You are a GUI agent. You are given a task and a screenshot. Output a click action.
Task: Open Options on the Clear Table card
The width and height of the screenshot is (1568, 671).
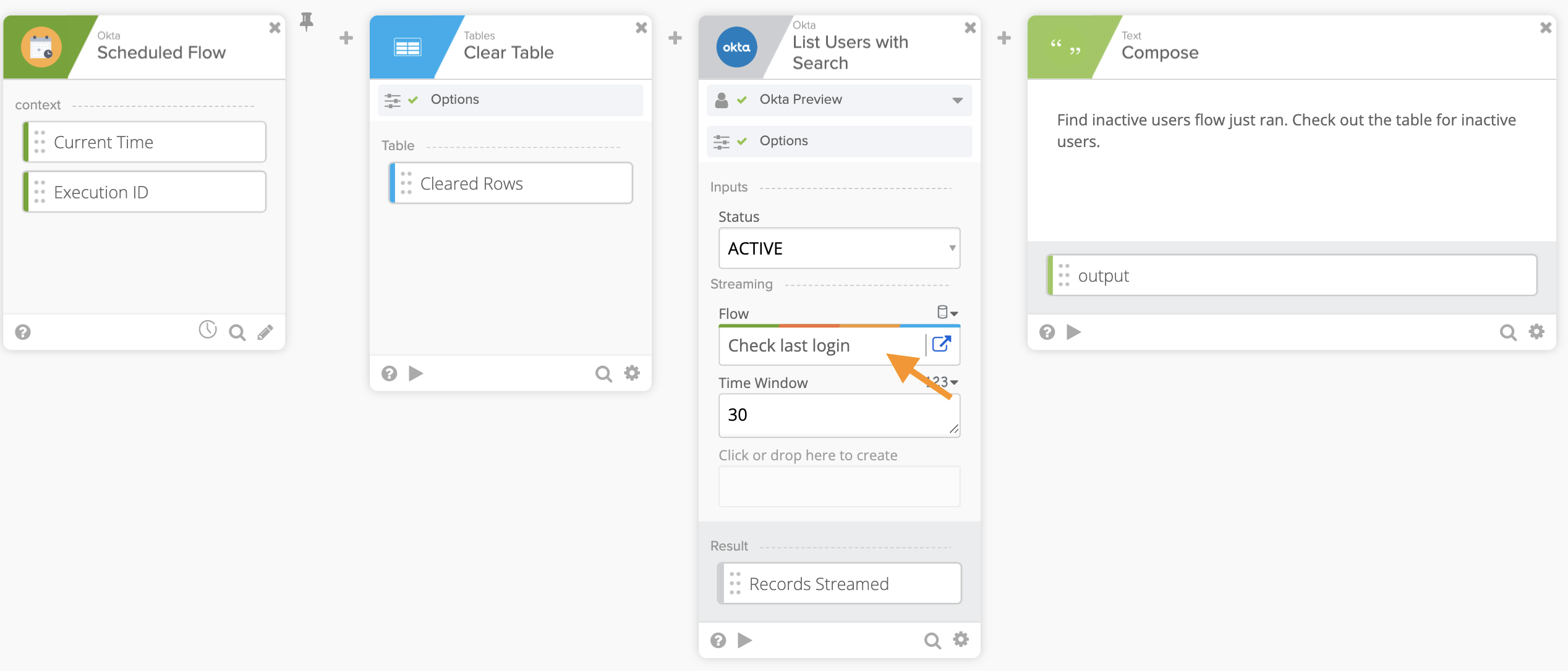[x=454, y=99]
